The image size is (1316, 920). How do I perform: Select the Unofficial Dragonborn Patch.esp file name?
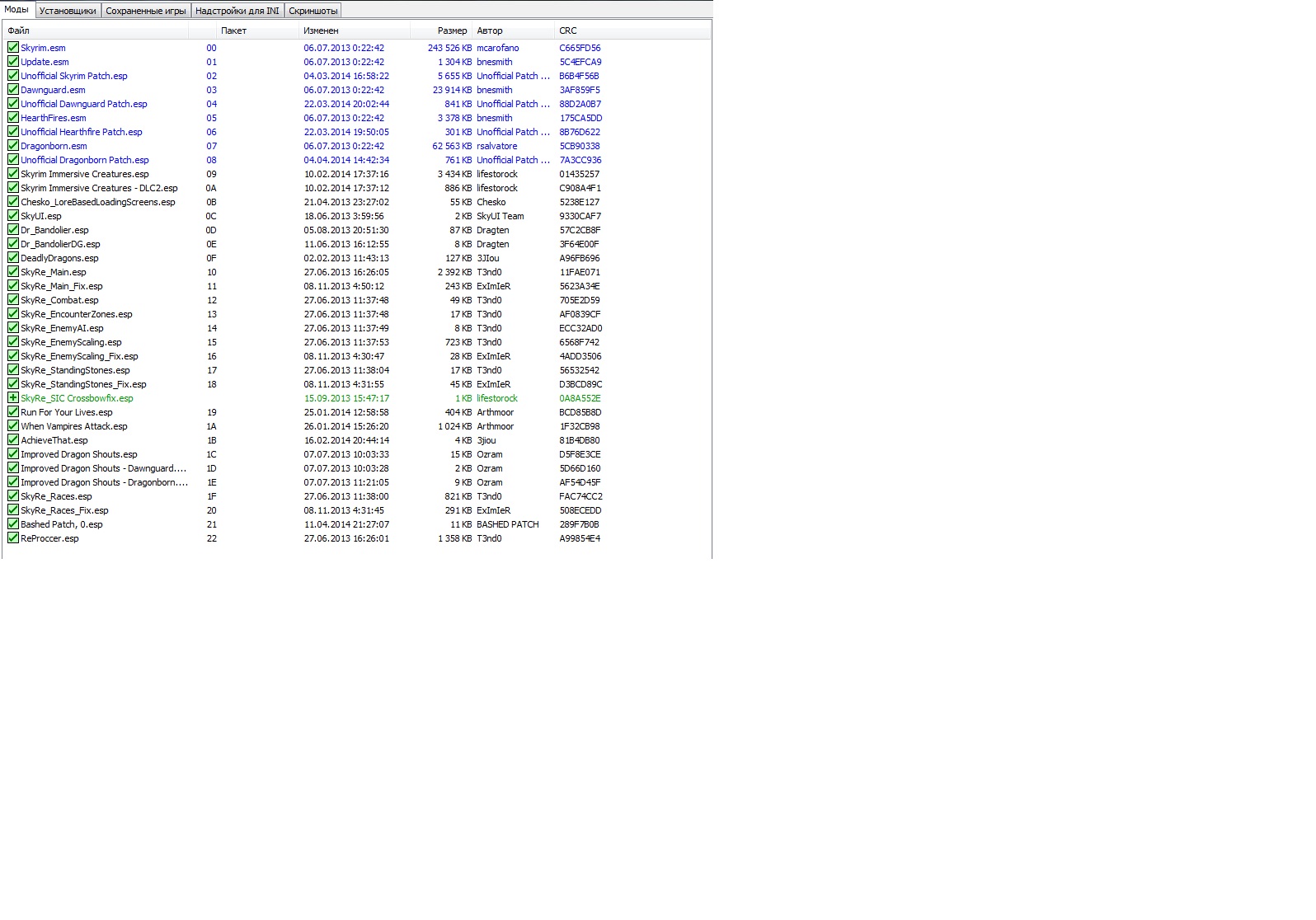click(85, 160)
